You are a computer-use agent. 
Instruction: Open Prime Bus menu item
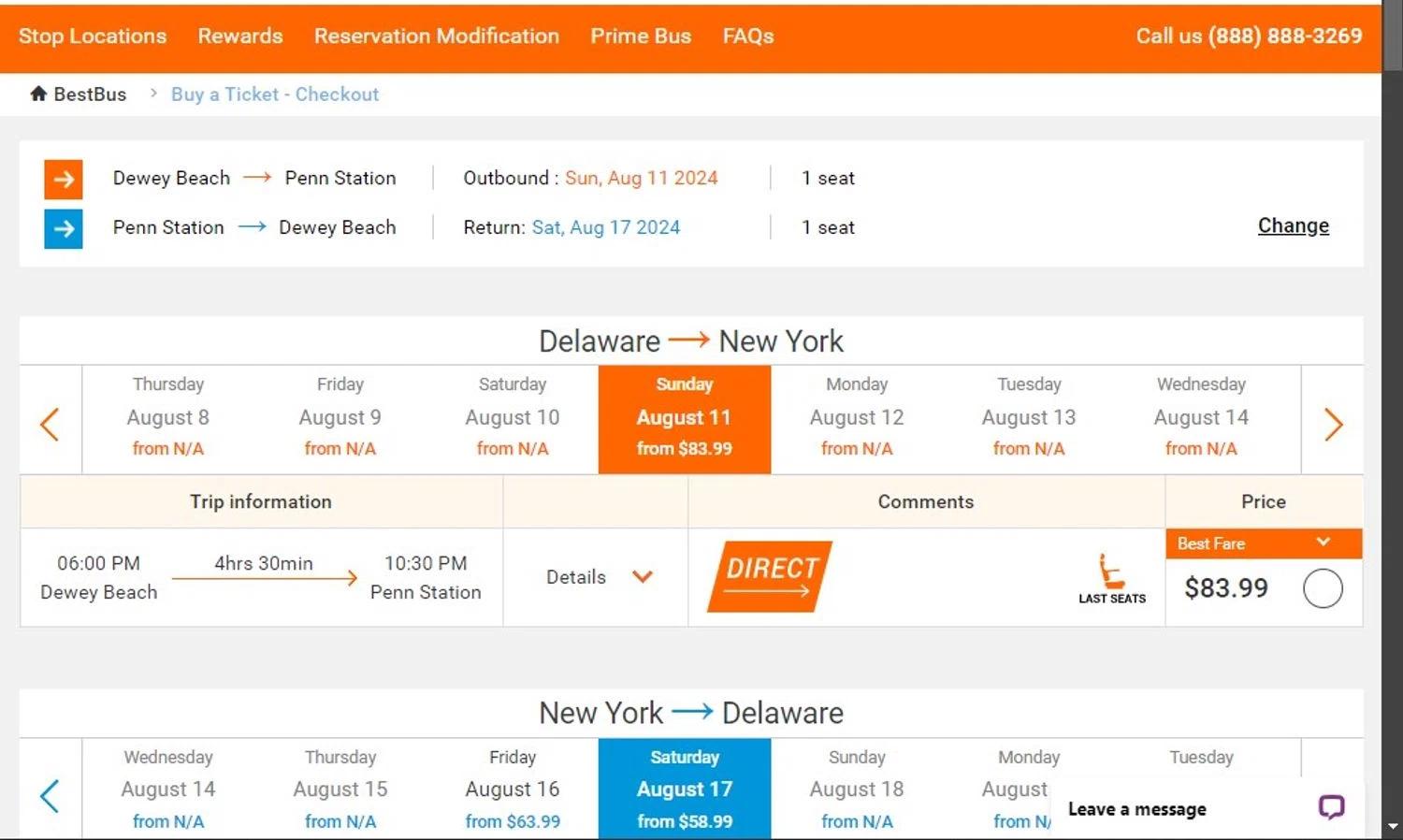click(x=641, y=36)
